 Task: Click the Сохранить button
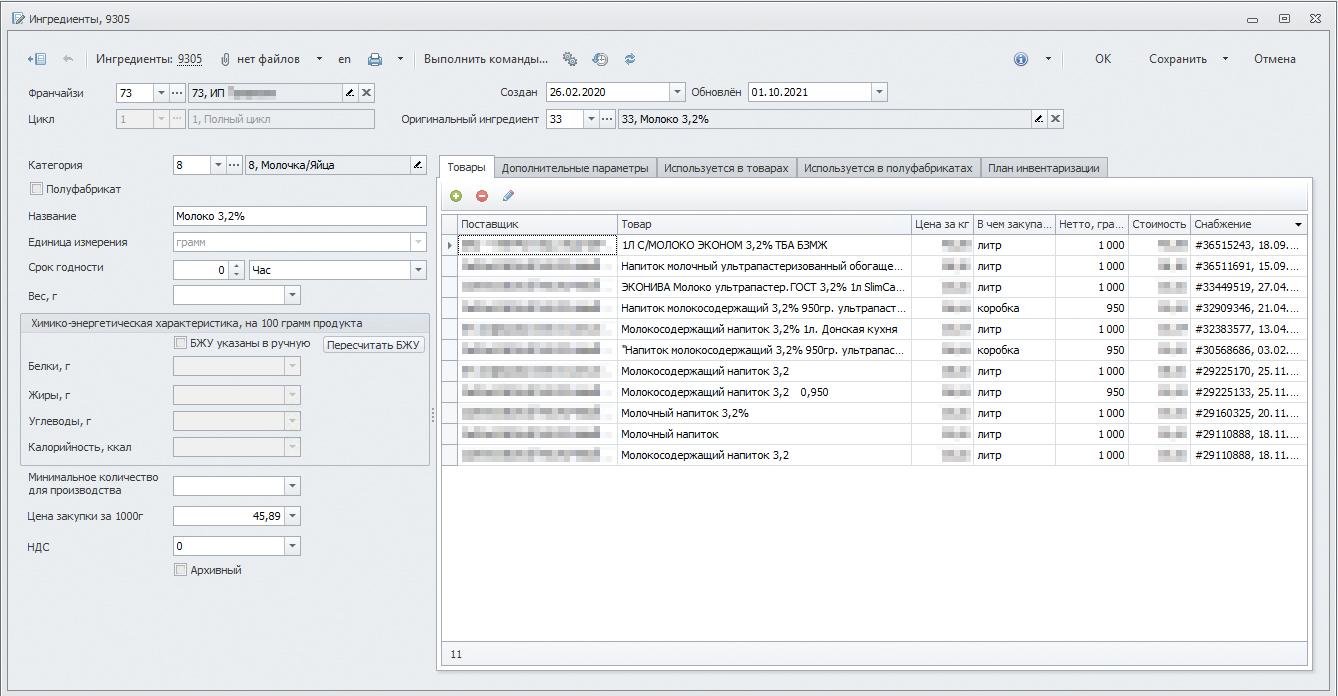pyautogui.click(x=1177, y=59)
